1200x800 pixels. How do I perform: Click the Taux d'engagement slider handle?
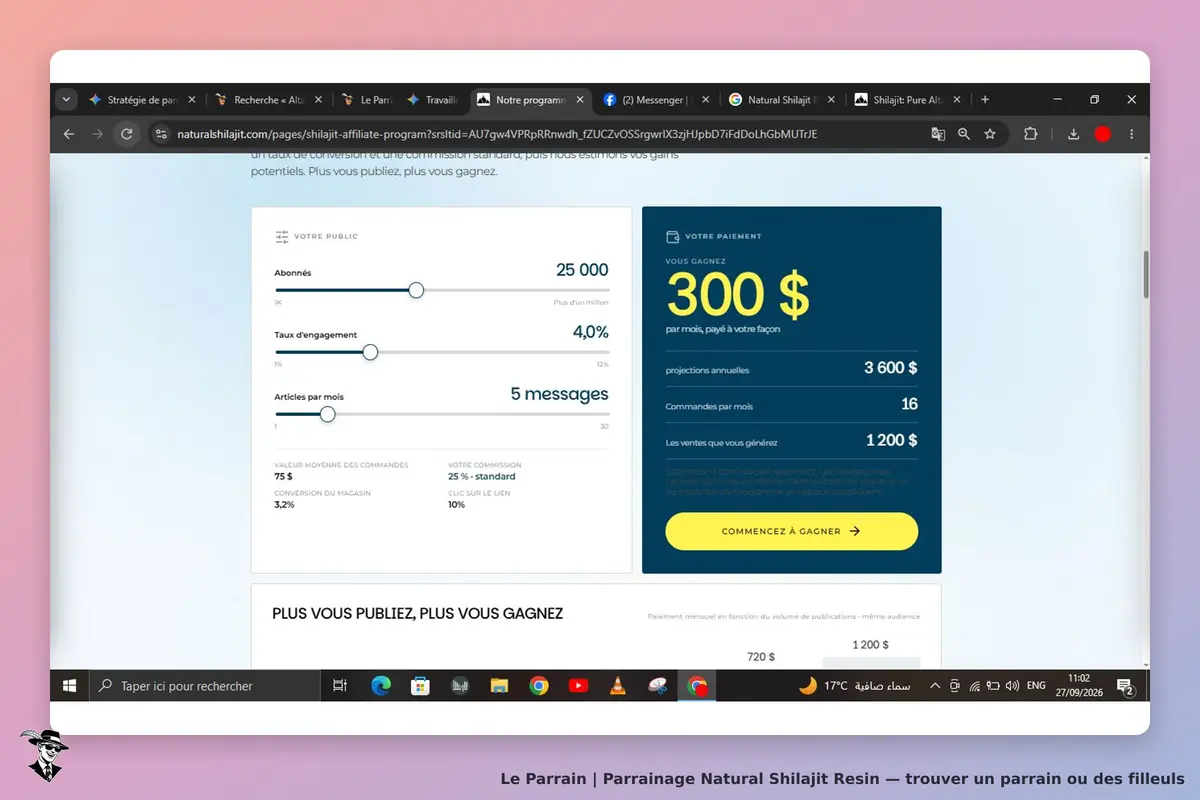click(370, 352)
